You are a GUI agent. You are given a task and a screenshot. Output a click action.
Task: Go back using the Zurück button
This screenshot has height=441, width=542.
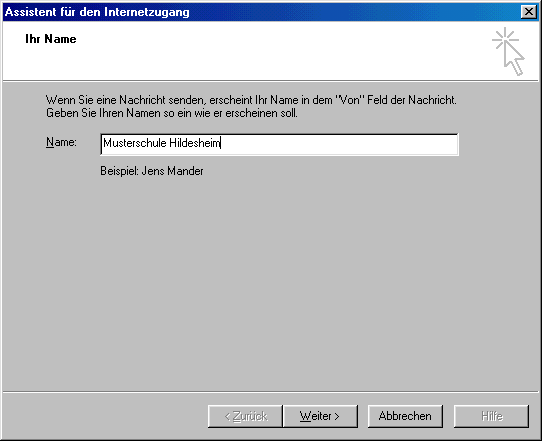[x=245, y=416]
